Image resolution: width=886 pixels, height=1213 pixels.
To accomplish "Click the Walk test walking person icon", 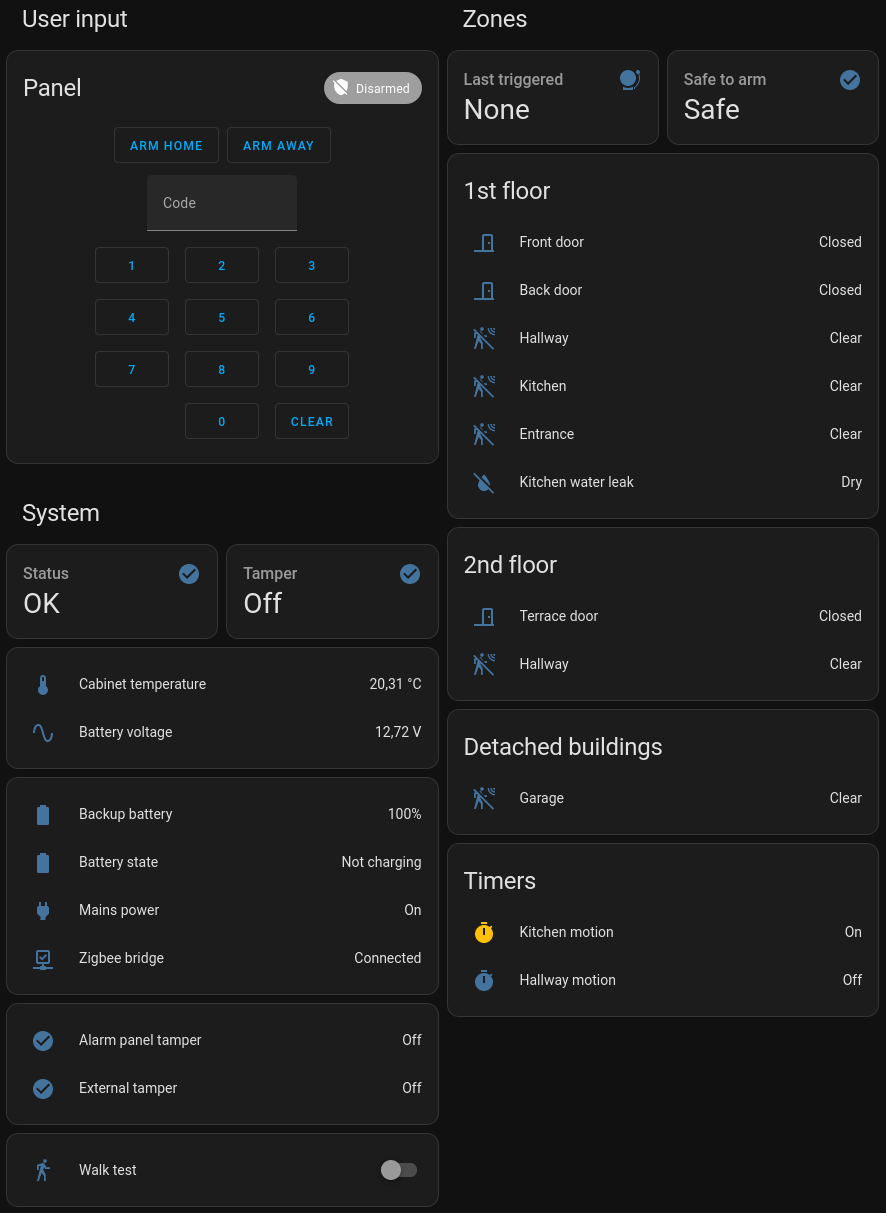I will [x=43, y=1171].
